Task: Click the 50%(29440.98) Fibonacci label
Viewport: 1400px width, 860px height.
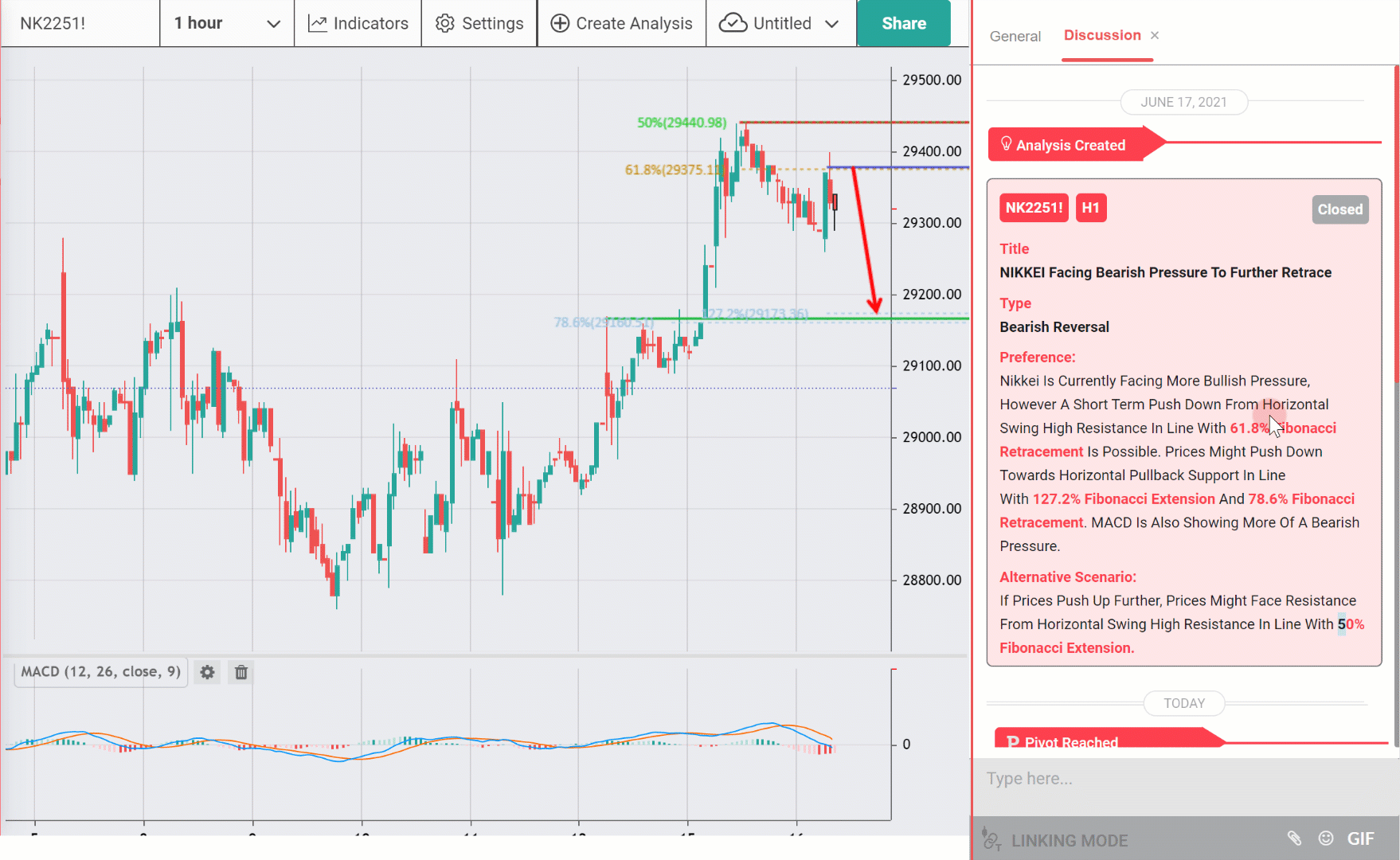Action: coord(682,123)
